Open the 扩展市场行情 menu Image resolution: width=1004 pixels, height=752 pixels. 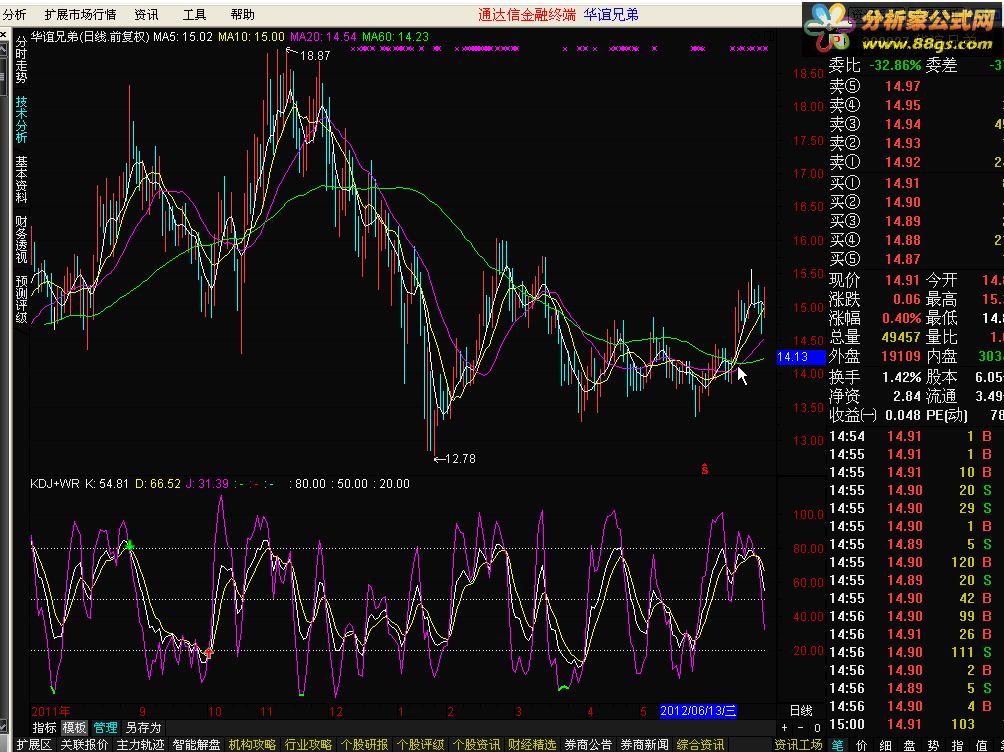click(x=81, y=14)
